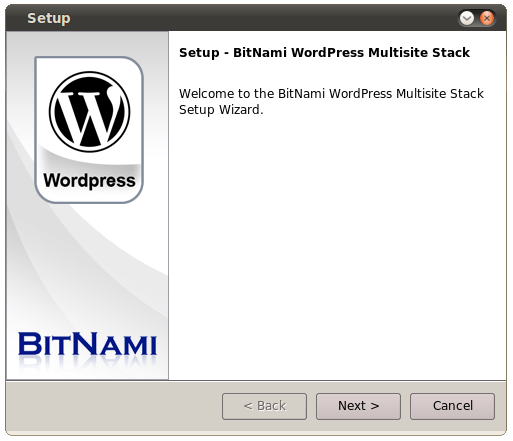The image size is (513, 441).
Task: Close the Setup window with the red X
Action: tap(487, 18)
